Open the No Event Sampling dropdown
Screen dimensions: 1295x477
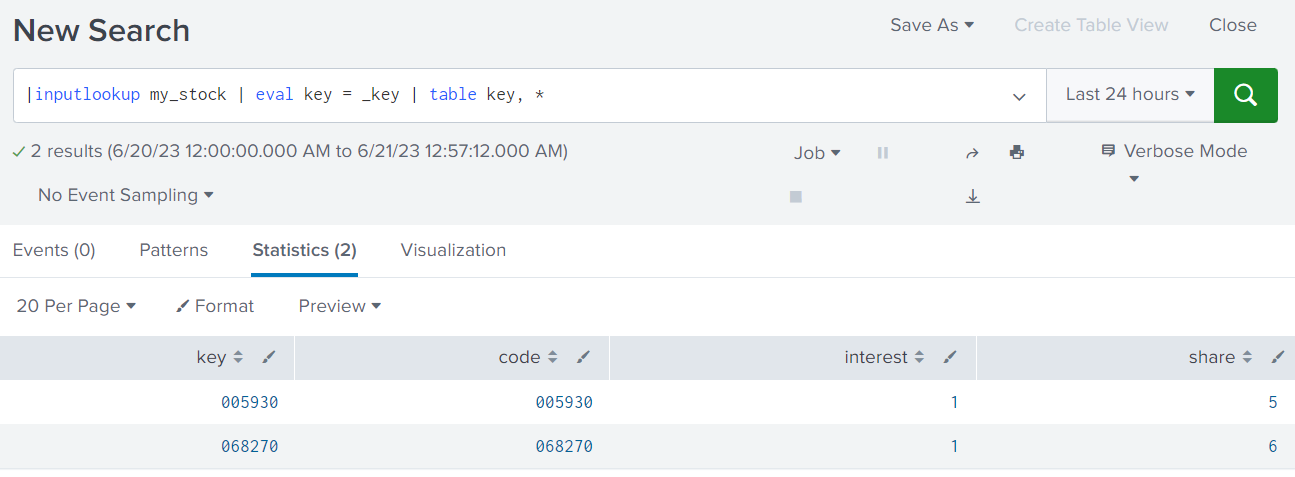[126, 195]
